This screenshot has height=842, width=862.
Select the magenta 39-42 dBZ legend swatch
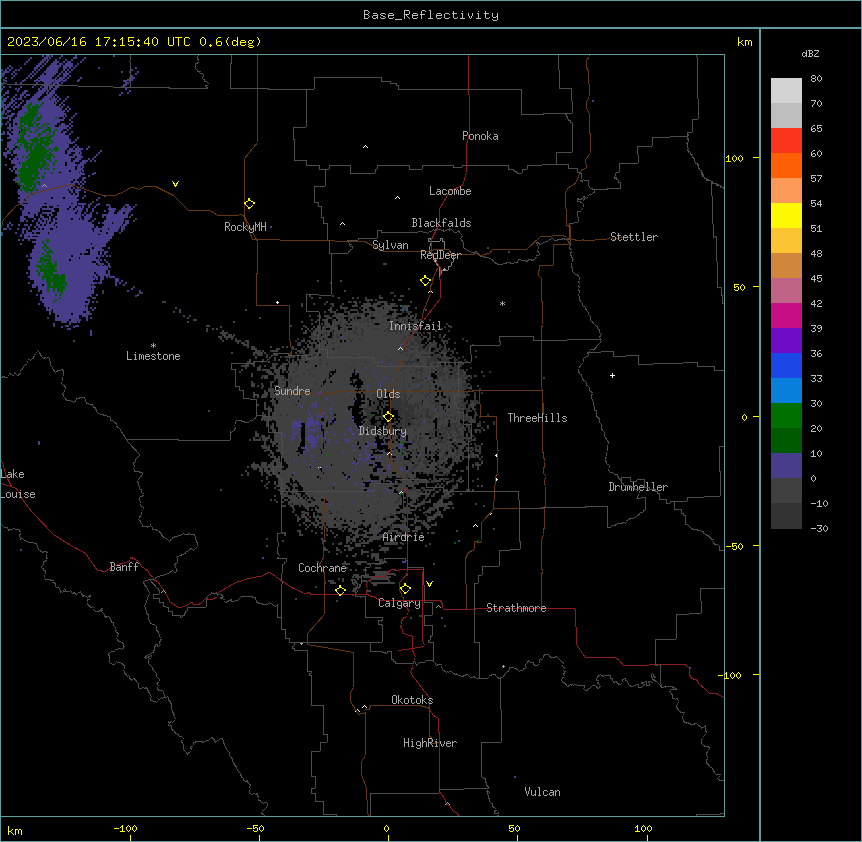[786, 315]
